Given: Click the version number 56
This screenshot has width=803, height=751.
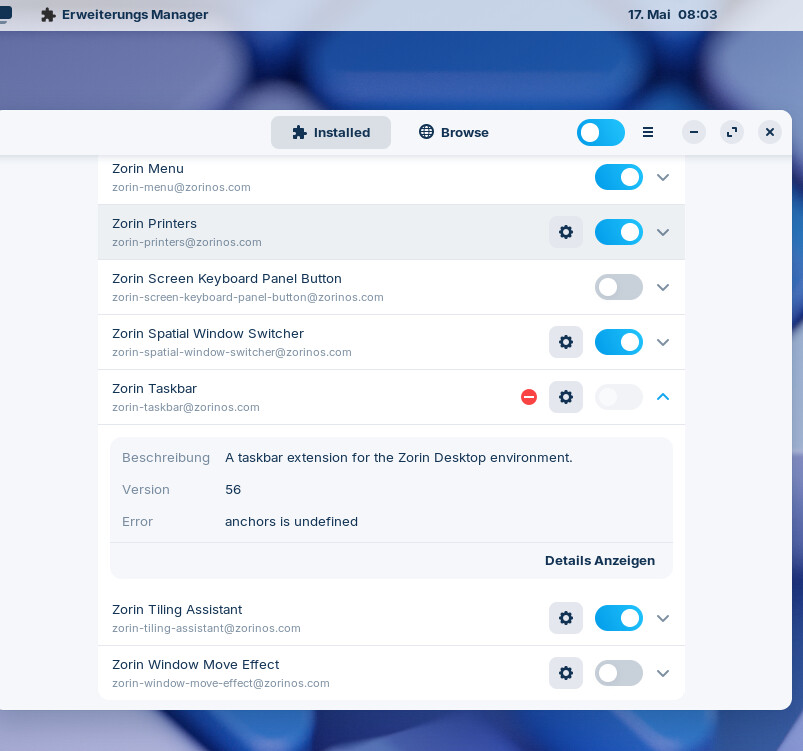Looking at the screenshot, I should point(233,490).
